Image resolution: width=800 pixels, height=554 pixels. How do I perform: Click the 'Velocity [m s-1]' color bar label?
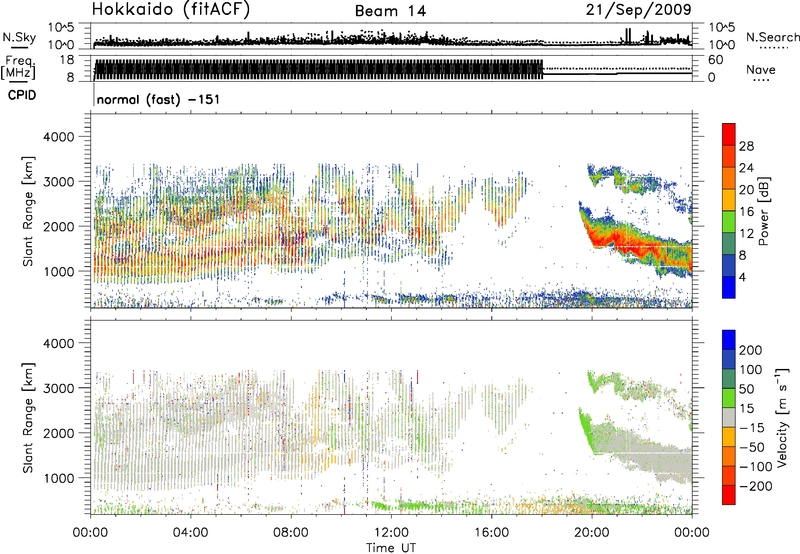point(781,417)
